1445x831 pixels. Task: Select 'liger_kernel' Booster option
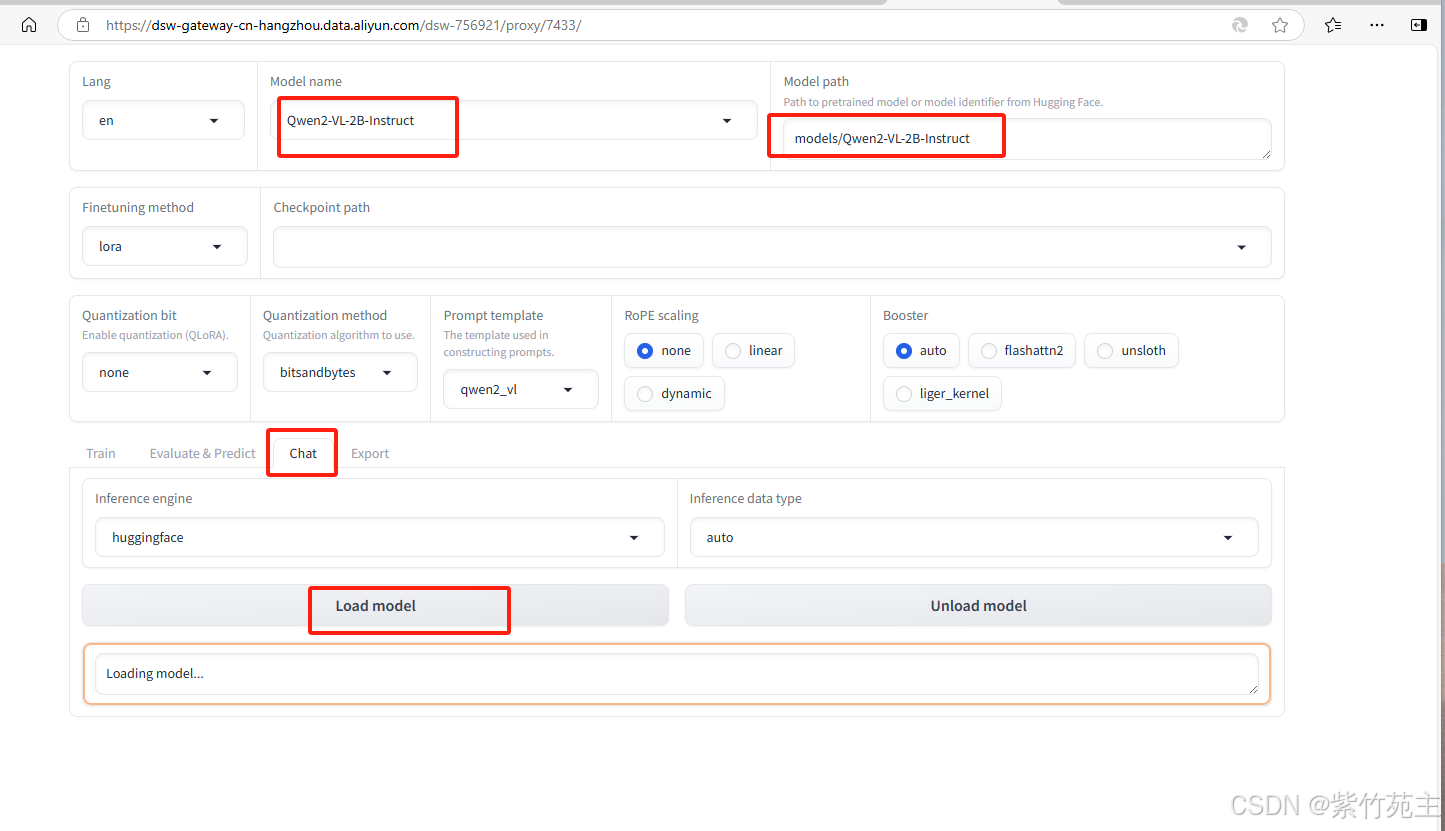[942, 394]
